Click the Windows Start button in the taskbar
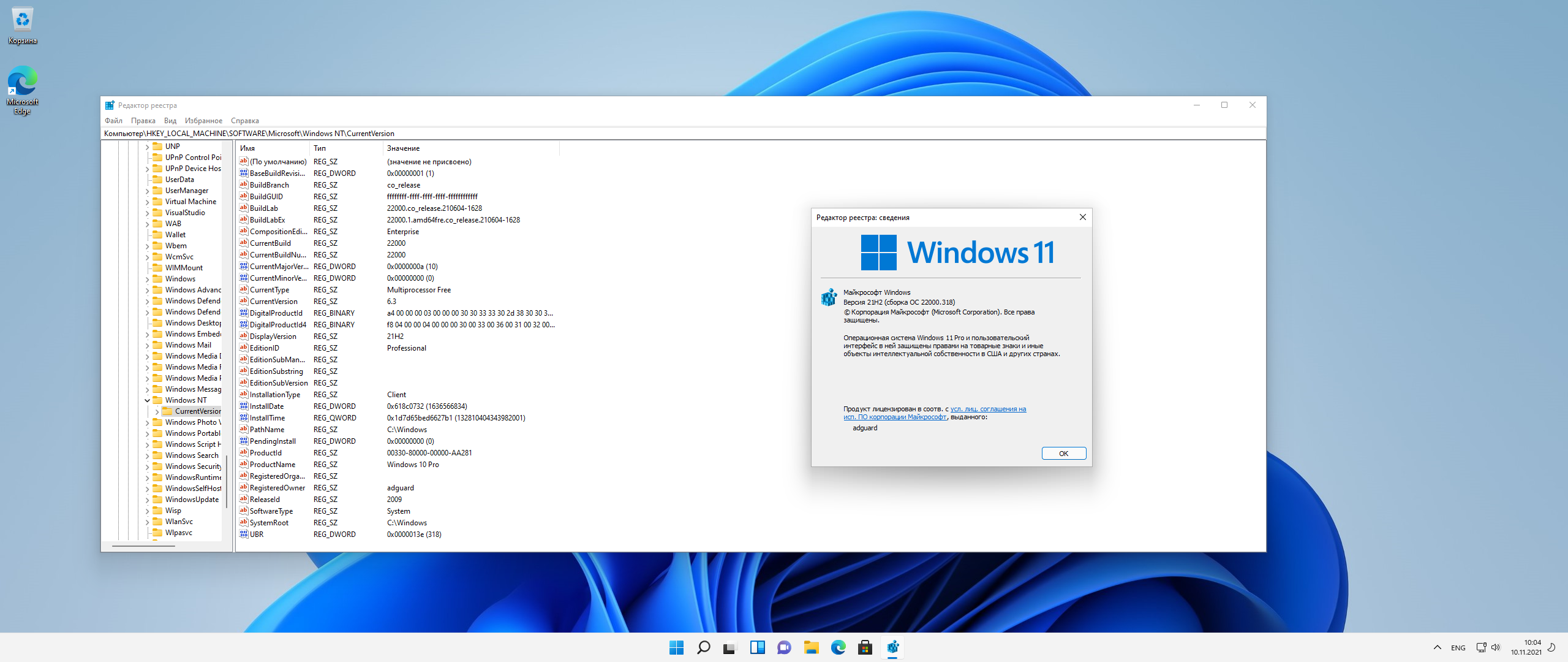The image size is (1568, 662). (676, 647)
